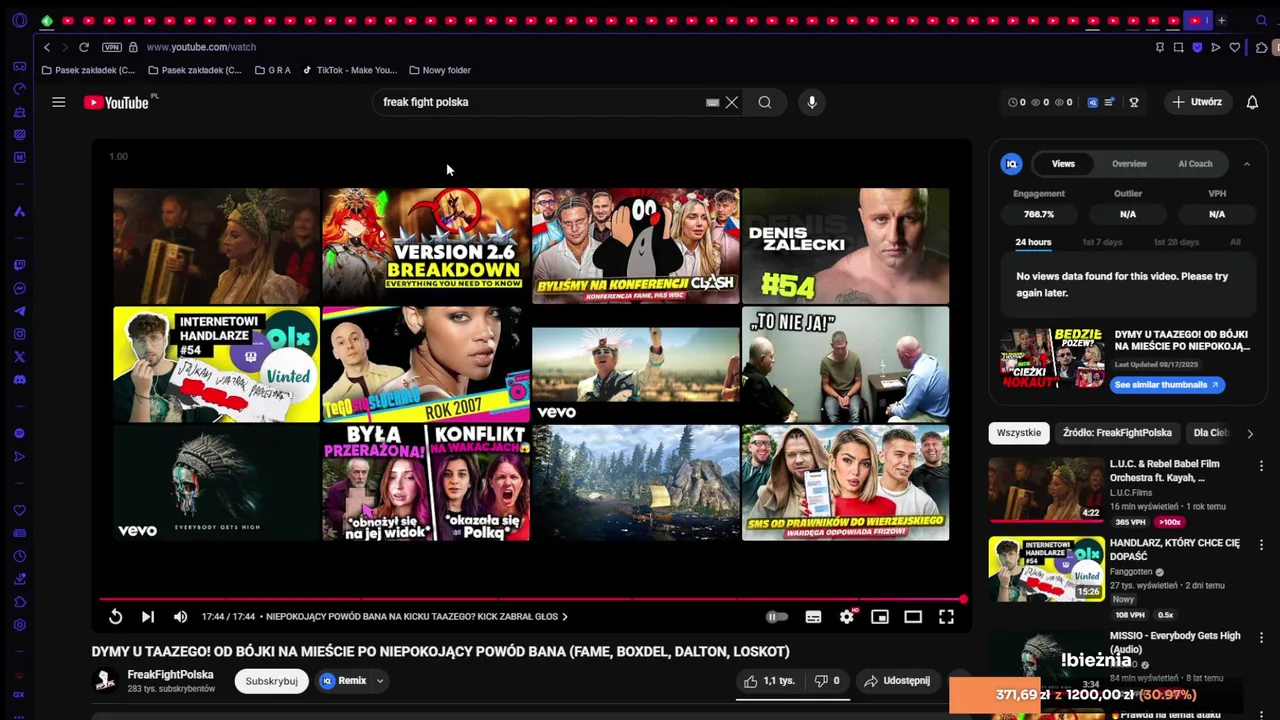
Task: Open options menu for L.U.C. & Rebel Babel video
Action: [1261, 465]
